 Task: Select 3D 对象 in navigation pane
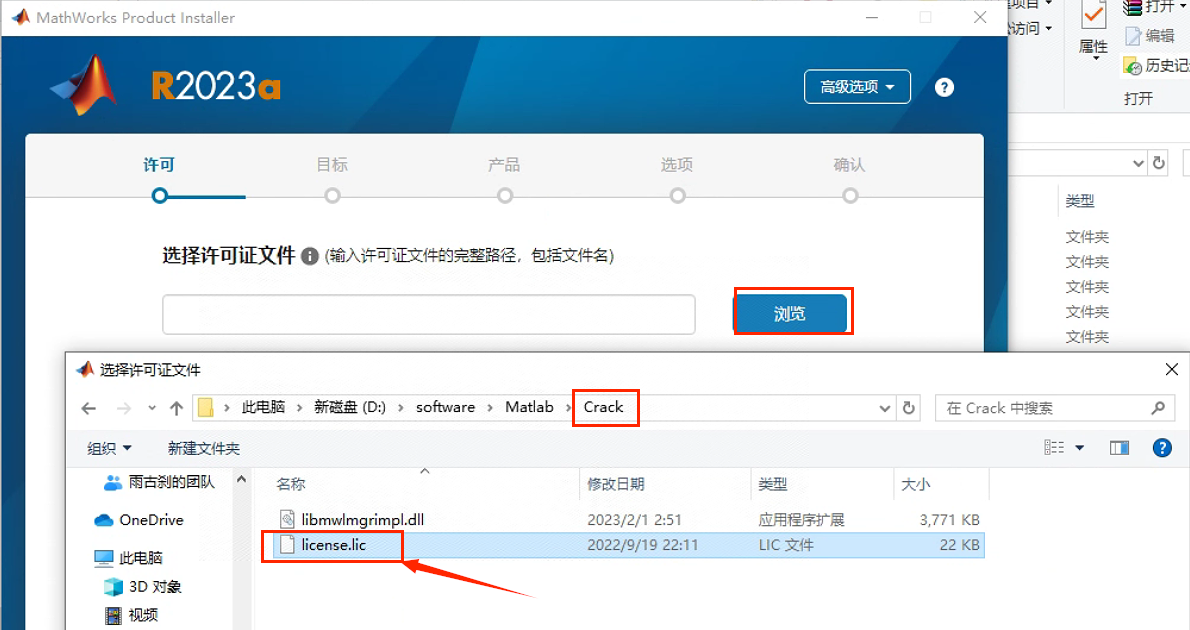point(143,587)
